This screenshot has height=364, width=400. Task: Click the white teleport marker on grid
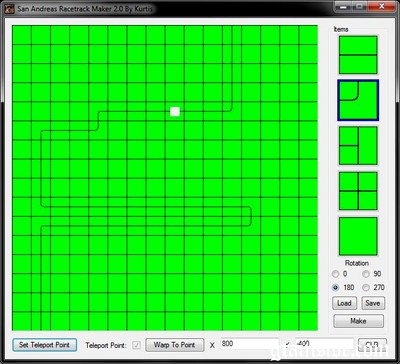[x=175, y=112]
